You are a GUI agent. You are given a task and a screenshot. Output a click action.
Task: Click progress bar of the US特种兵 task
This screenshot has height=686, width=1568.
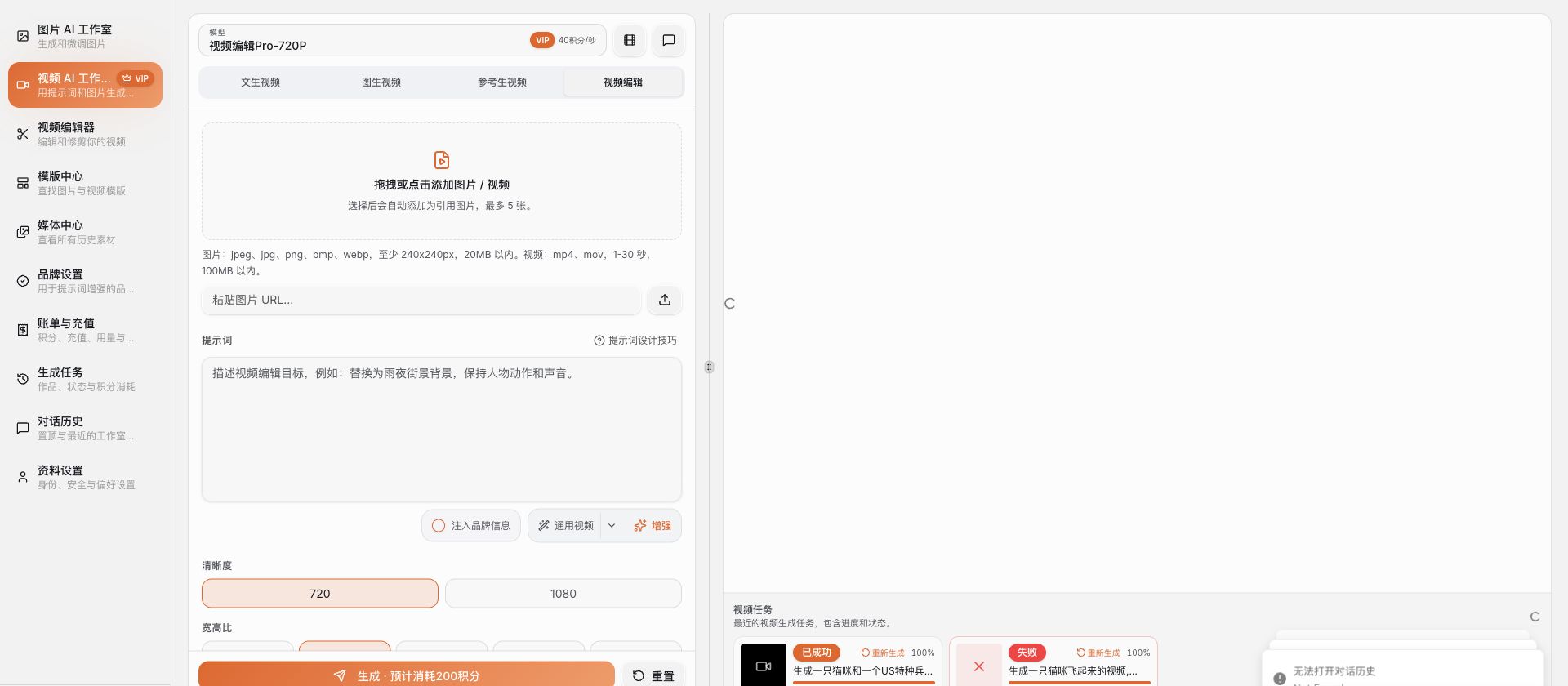864,683
